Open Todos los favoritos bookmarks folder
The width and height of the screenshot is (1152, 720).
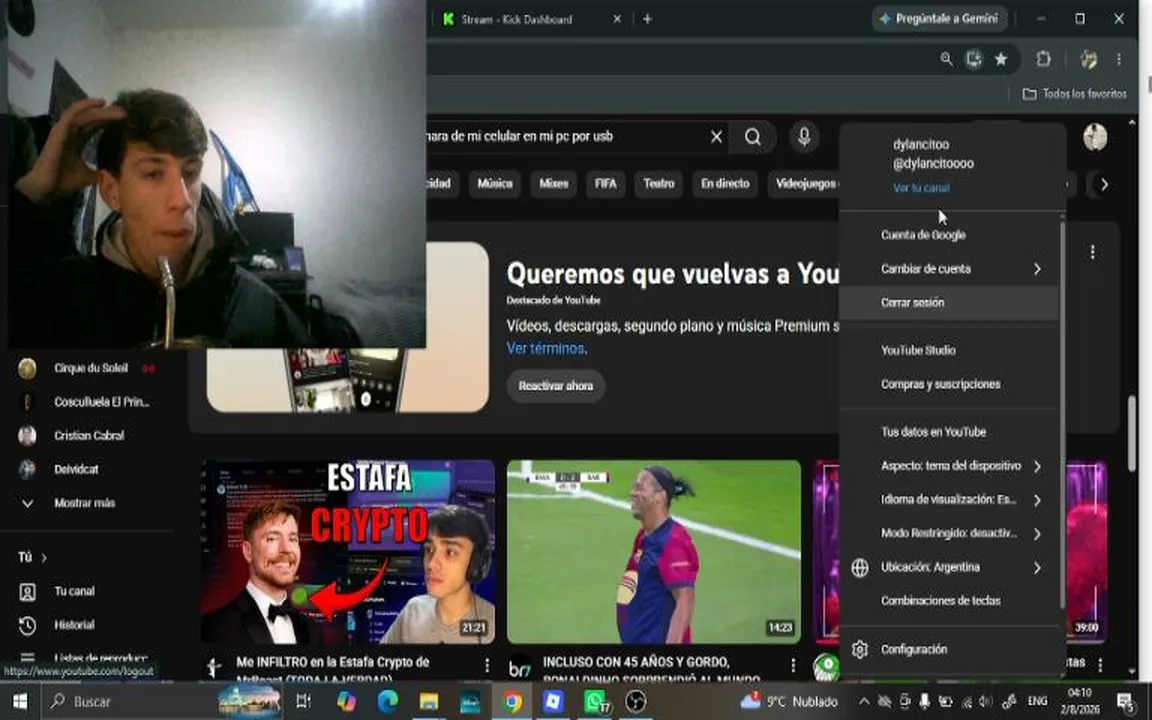(x=1074, y=94)
